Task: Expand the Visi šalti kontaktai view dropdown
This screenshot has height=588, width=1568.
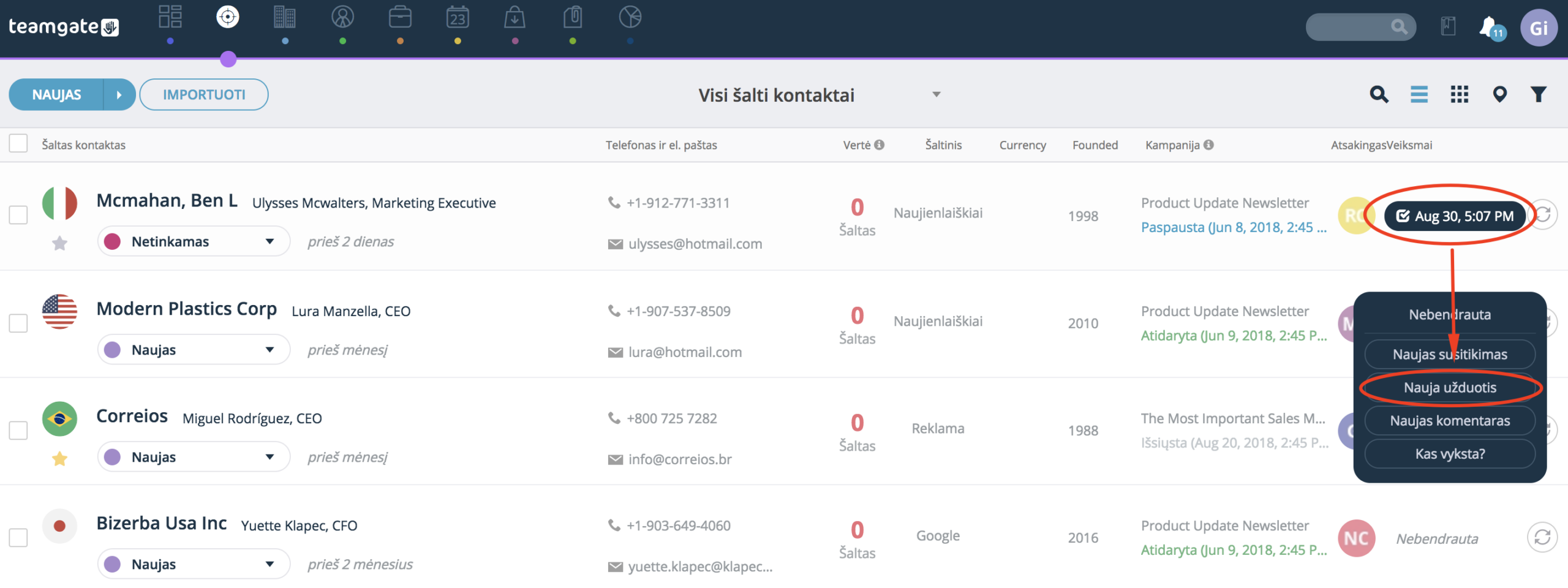Action: coord(936,94)
